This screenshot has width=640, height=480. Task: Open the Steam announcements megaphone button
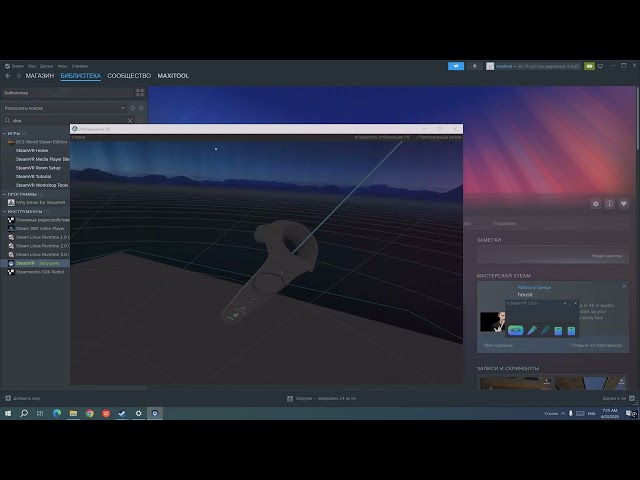(456, 66)
